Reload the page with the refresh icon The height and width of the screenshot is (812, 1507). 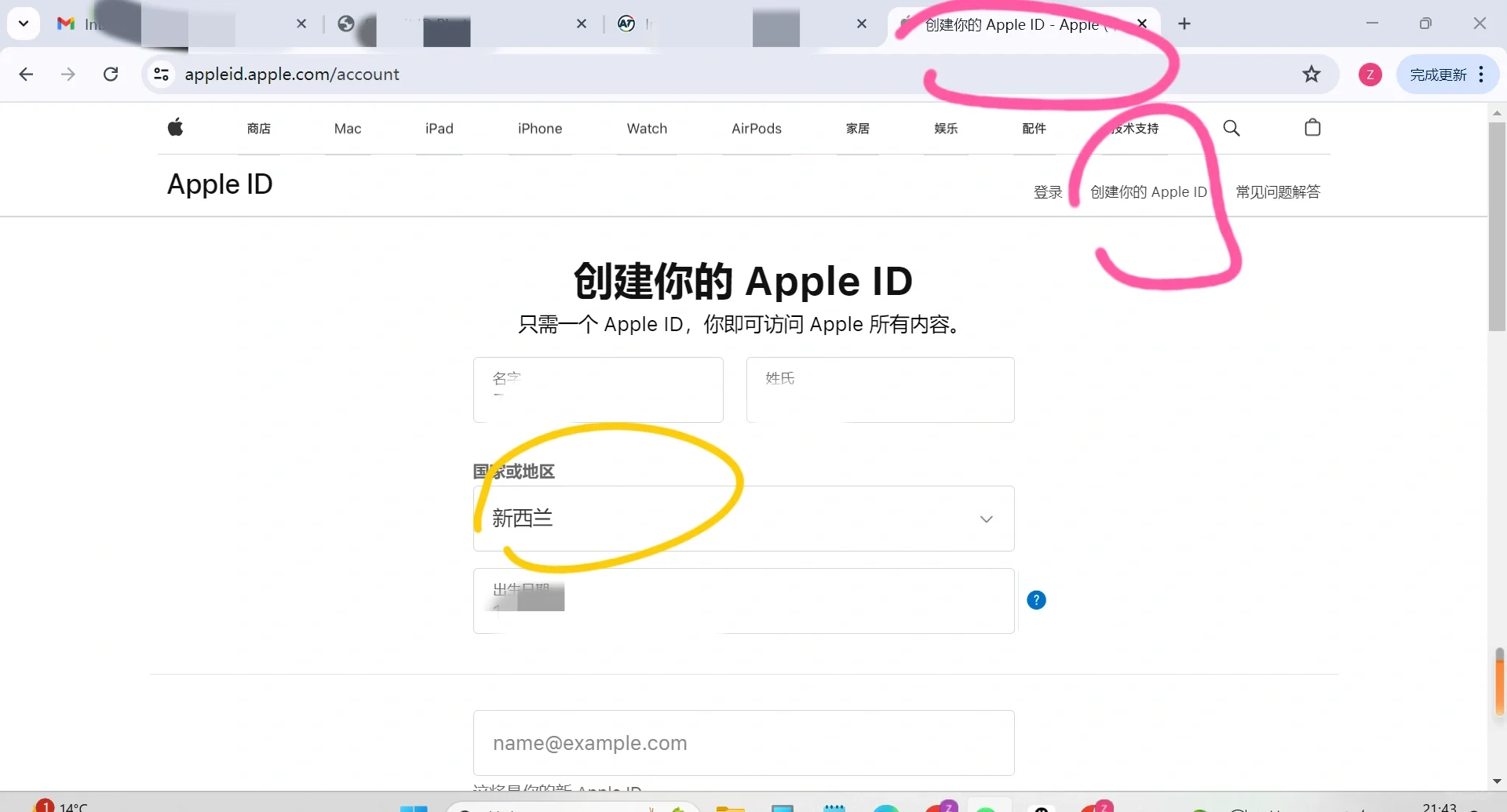111,74
